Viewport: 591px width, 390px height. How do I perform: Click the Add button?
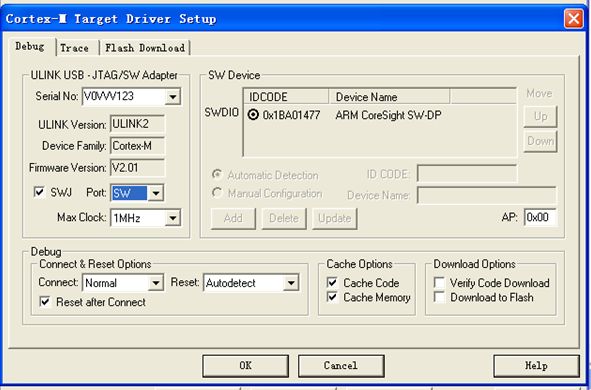point(233,218)
